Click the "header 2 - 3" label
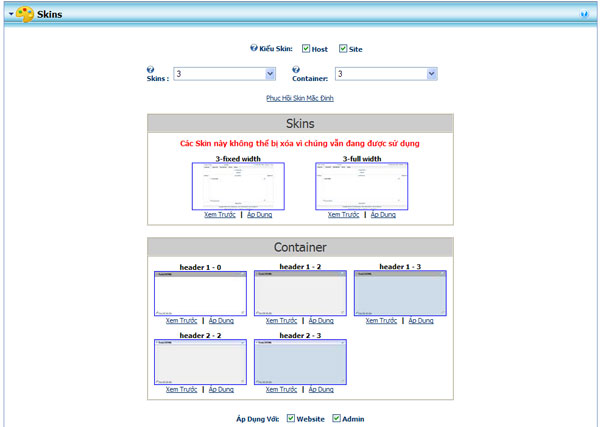This screenshot has width=600, height=427. coord(300,335)
